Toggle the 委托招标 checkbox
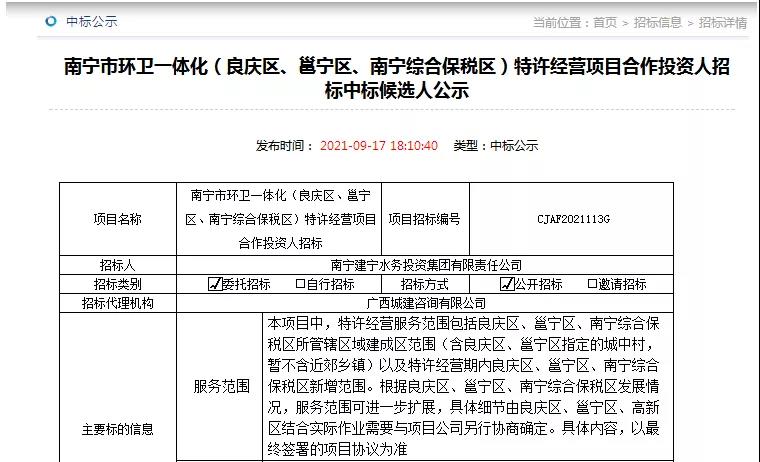The height and width of the screenshot is (462, 760). pos(215,284)
